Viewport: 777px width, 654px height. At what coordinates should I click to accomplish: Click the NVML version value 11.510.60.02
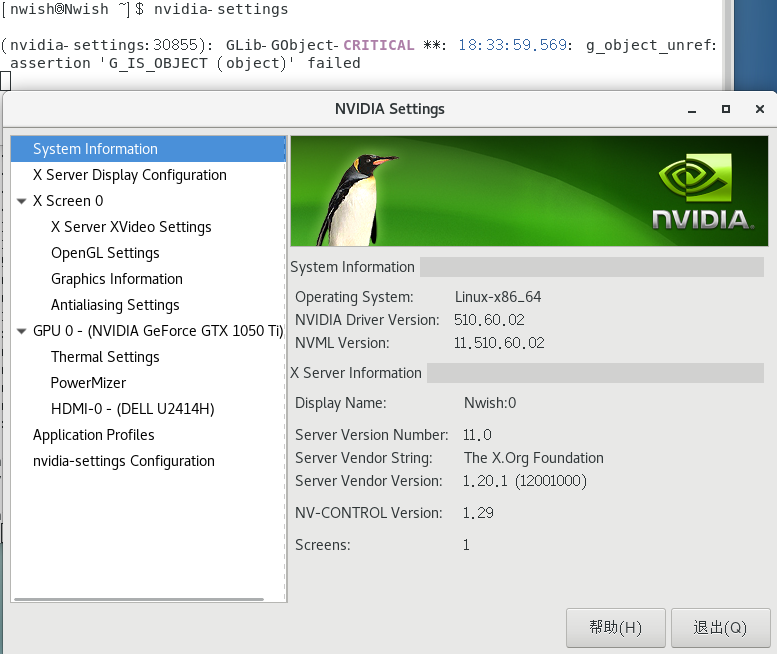point(499,343)
